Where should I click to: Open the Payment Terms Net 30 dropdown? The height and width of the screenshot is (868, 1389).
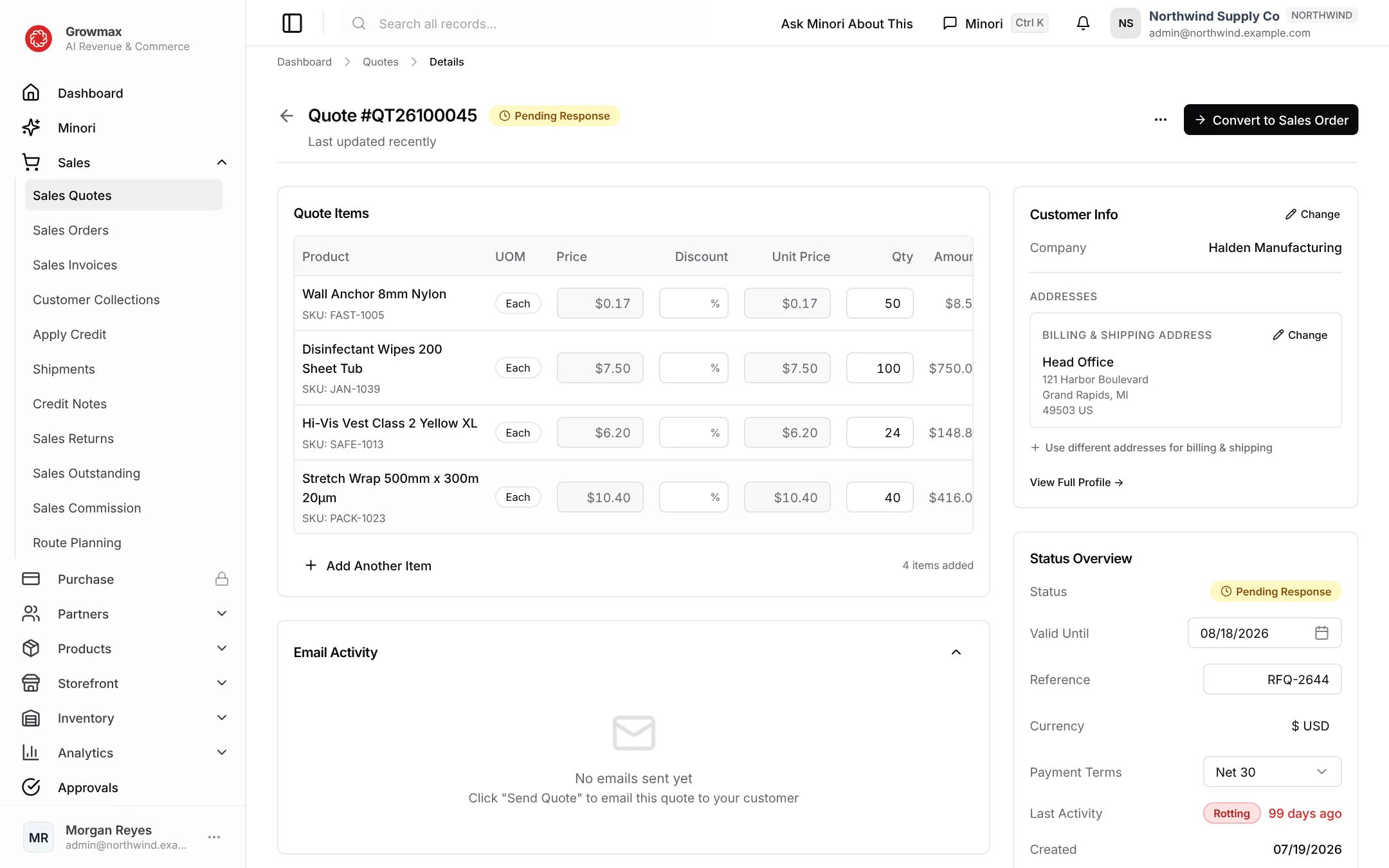(1272, 772)
